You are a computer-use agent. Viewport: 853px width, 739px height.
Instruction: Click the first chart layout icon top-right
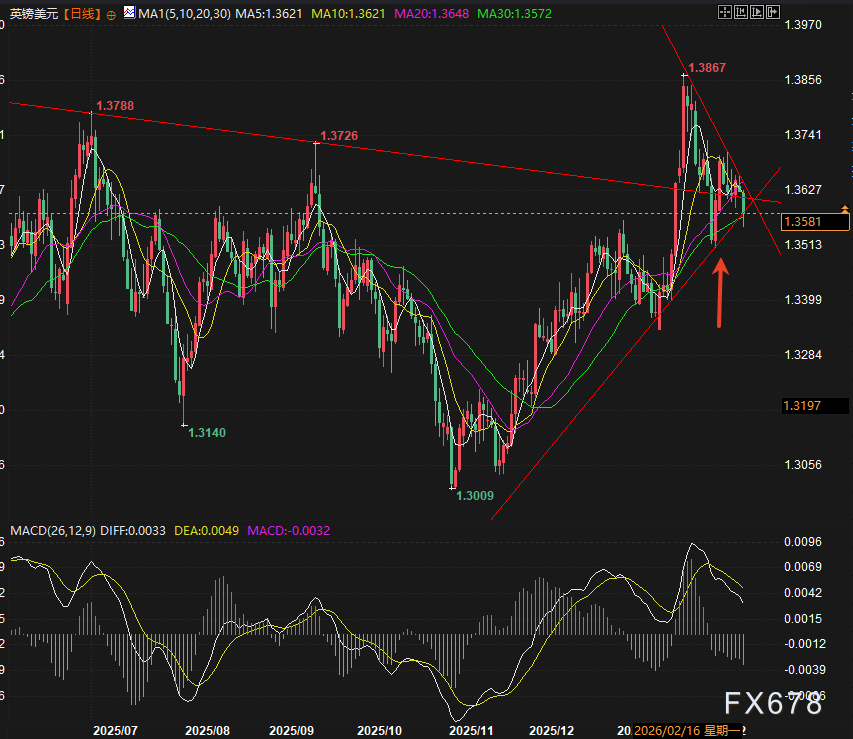[724, 13]
